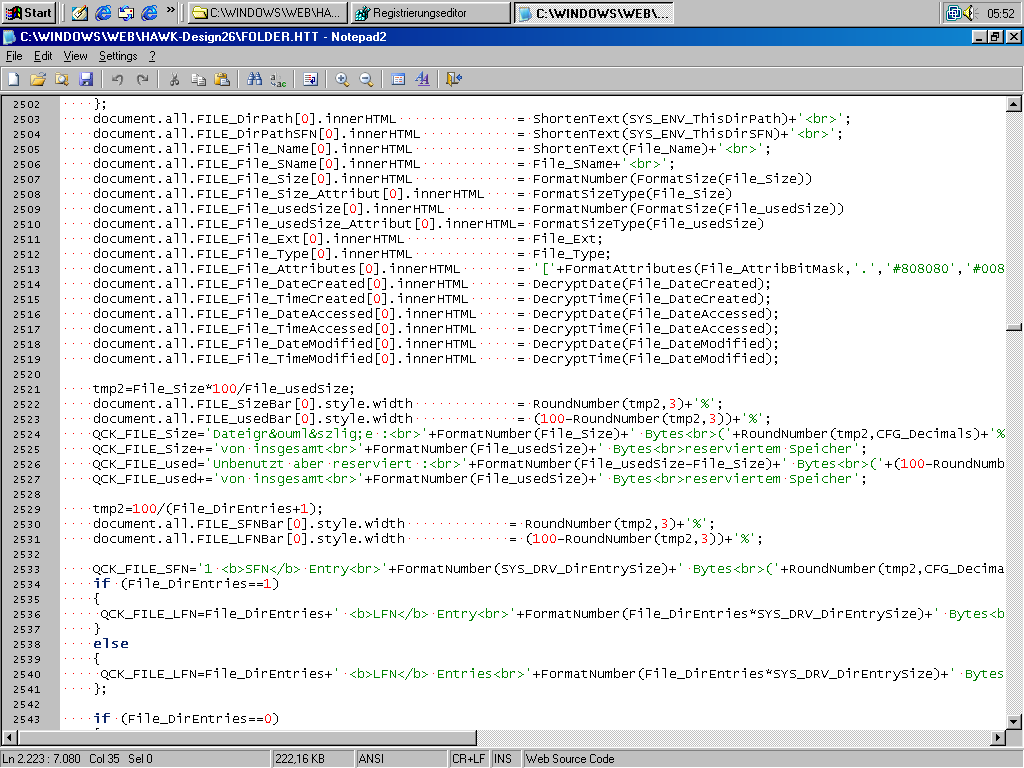
Task: Open the syntax scheme selection icon
Action: [x=398, y=79]
